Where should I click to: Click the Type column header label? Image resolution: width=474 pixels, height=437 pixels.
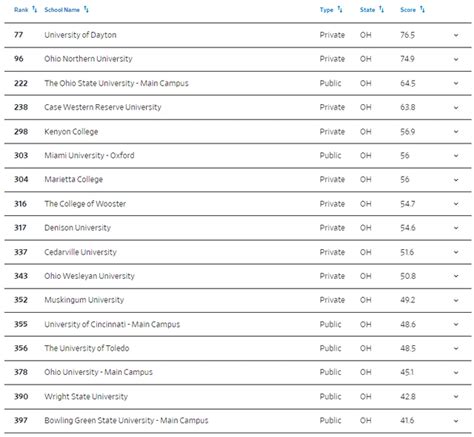(x=326, y=10)
